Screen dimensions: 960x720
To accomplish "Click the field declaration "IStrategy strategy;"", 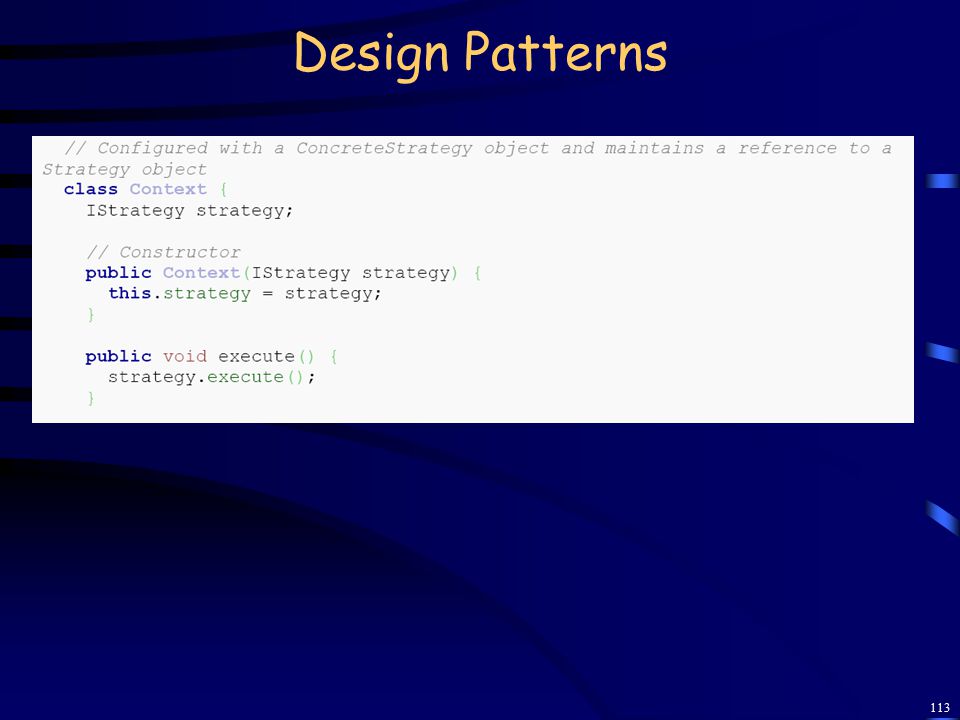I will [190, 211].
